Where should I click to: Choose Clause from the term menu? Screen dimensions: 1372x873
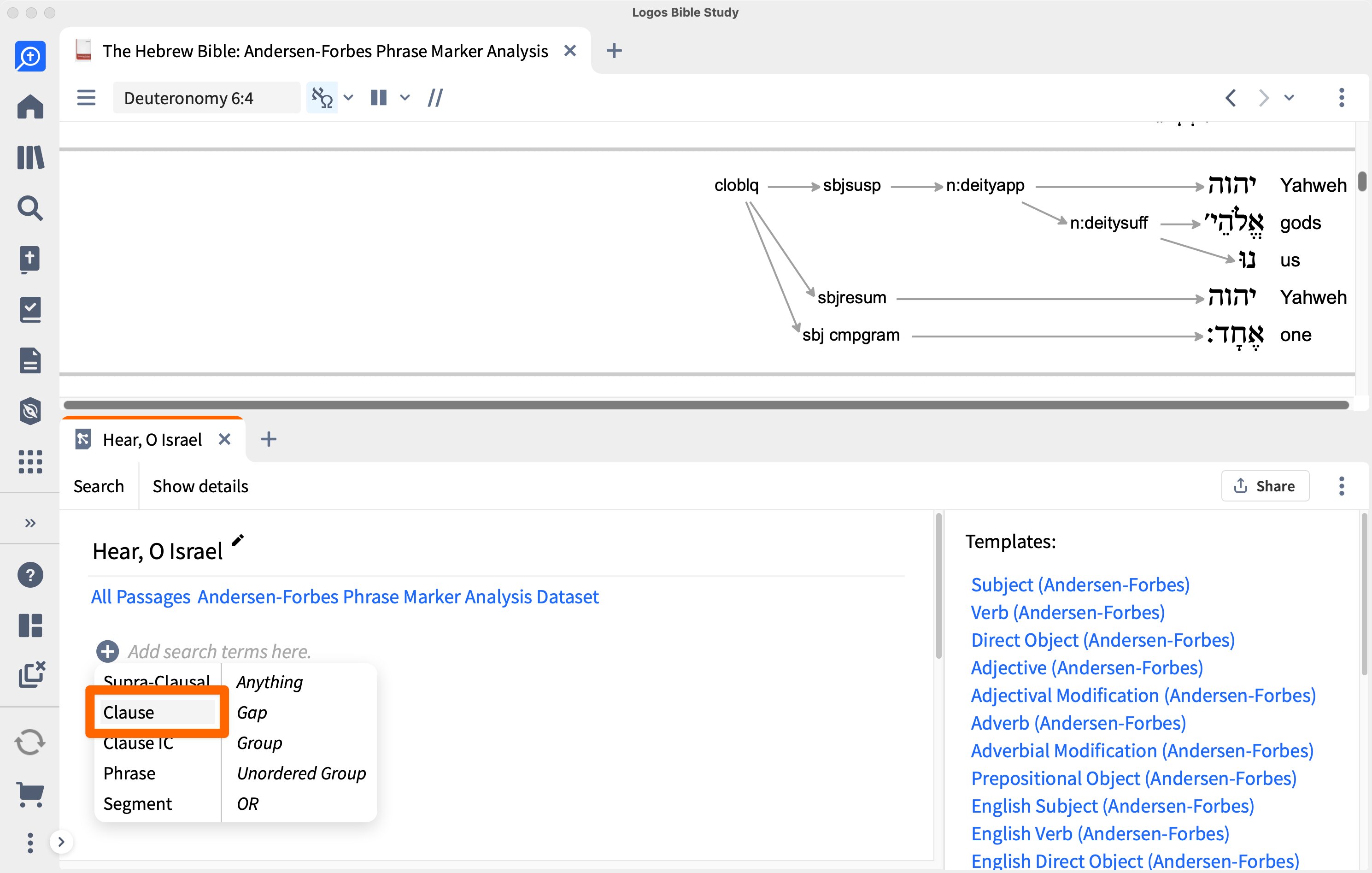157,712
